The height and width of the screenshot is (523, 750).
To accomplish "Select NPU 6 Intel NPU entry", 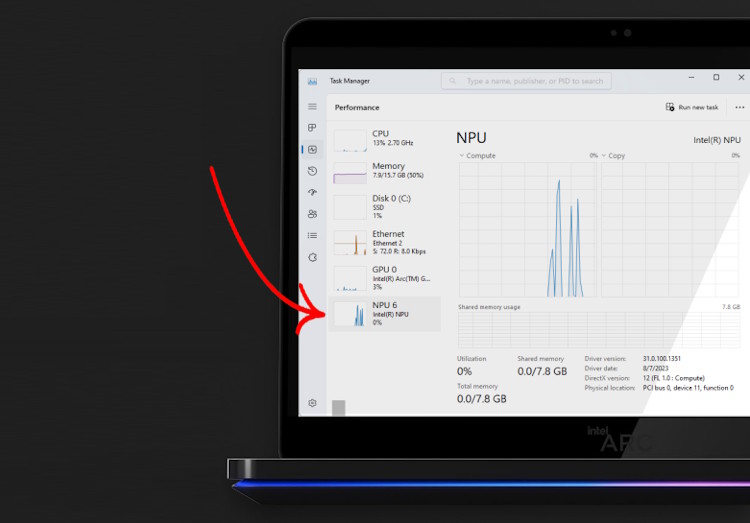I will point(385,313).
